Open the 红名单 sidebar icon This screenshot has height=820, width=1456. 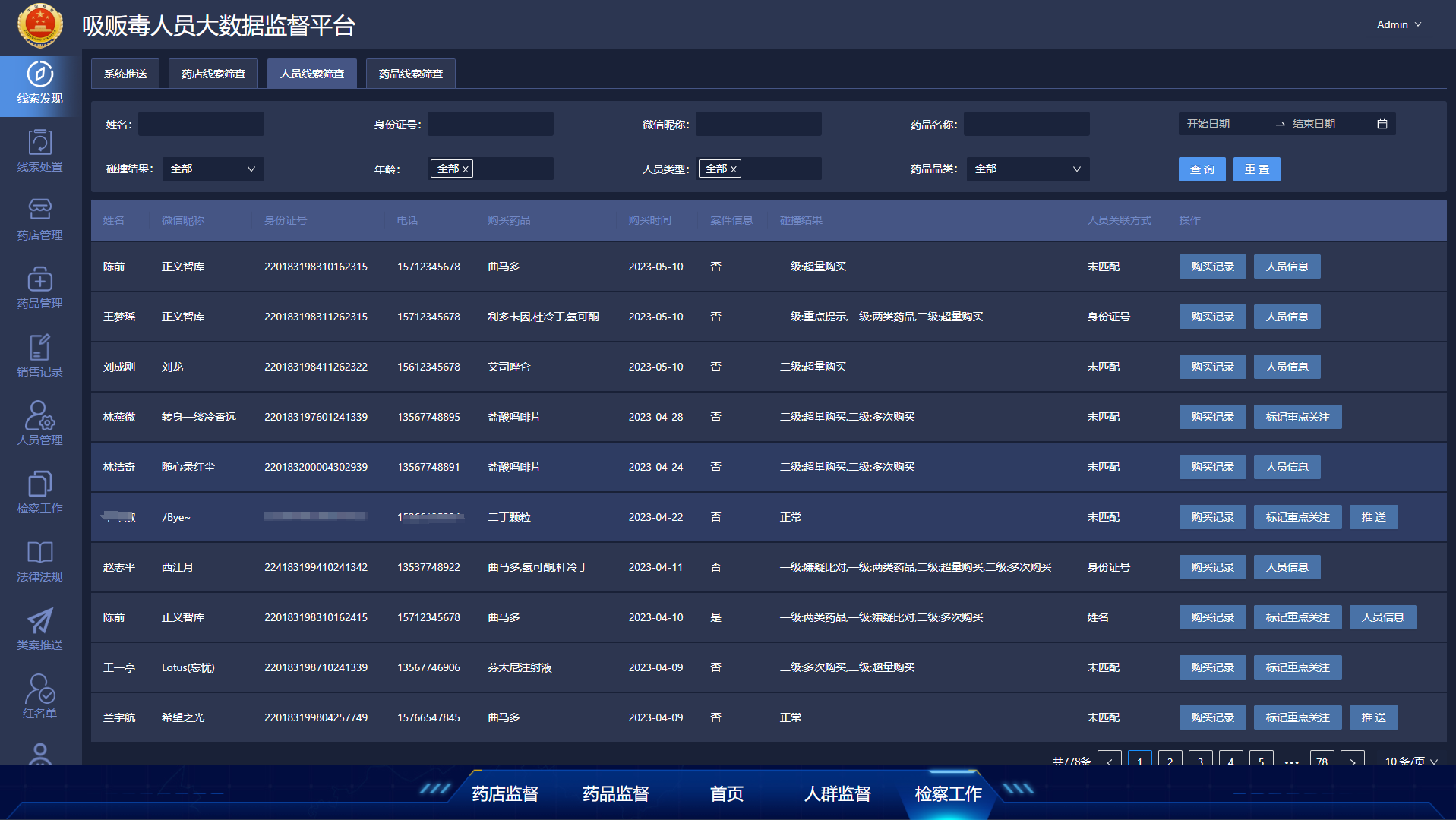click(39, 697)
